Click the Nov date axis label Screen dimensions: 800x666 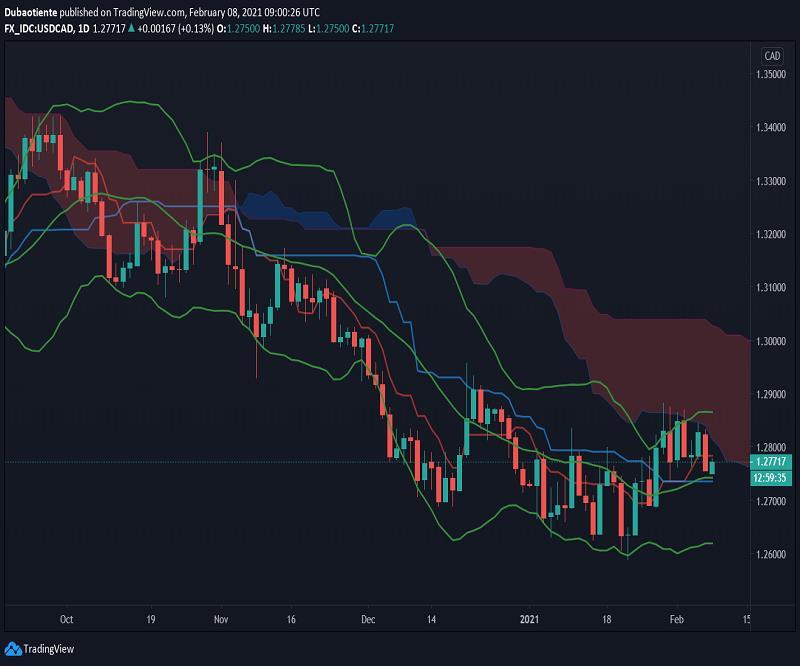coord(221,619)
